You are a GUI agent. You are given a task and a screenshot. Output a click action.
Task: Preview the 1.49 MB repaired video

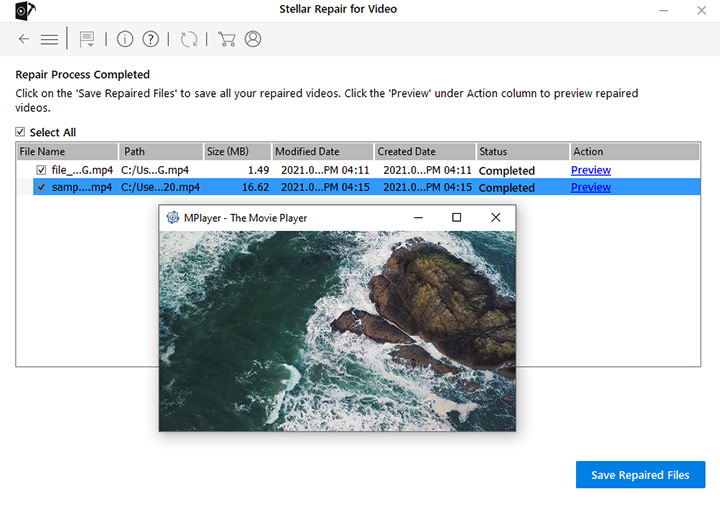tap(591, 170)
